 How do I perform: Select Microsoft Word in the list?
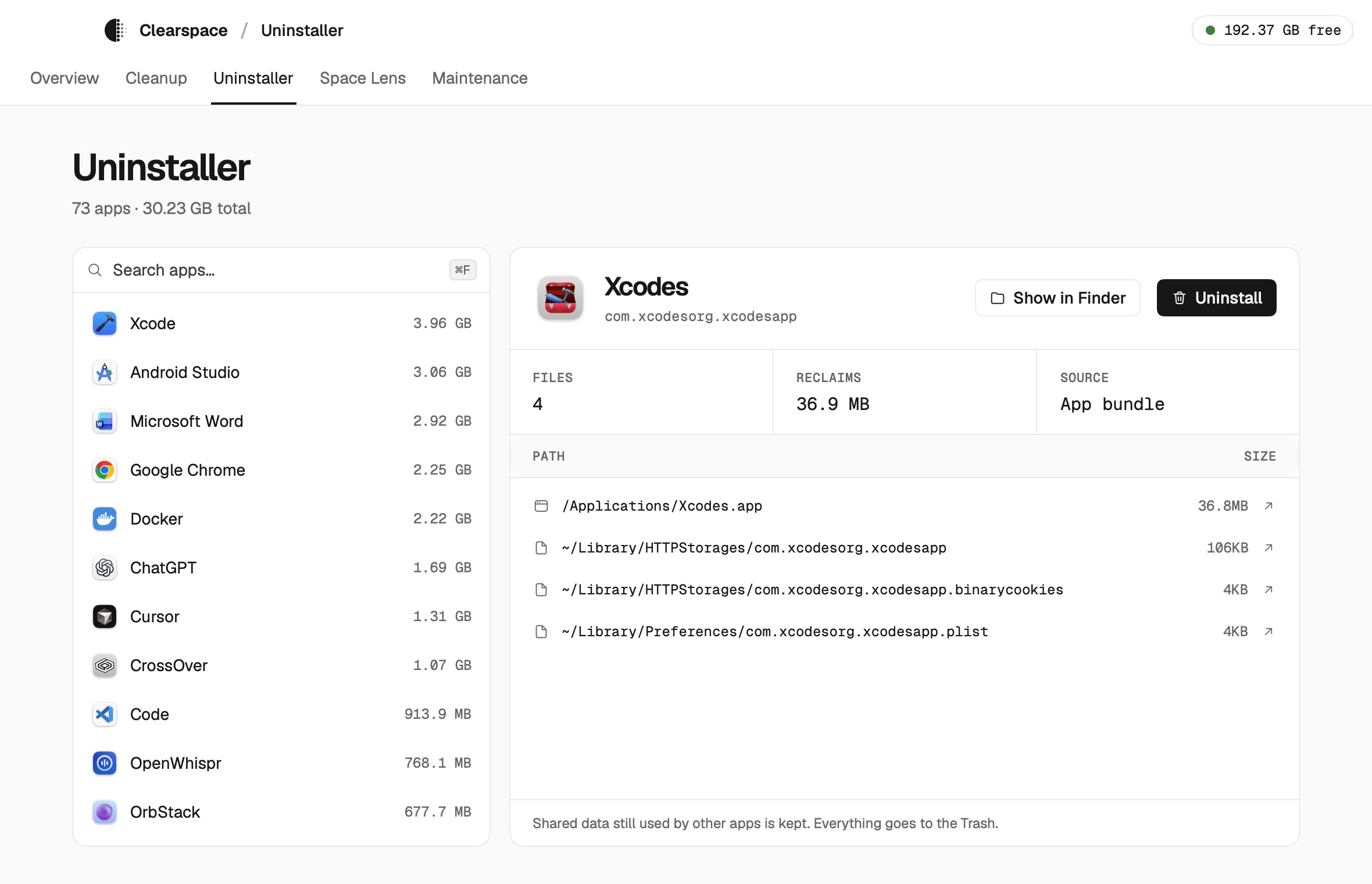click(x=281, y=421)
